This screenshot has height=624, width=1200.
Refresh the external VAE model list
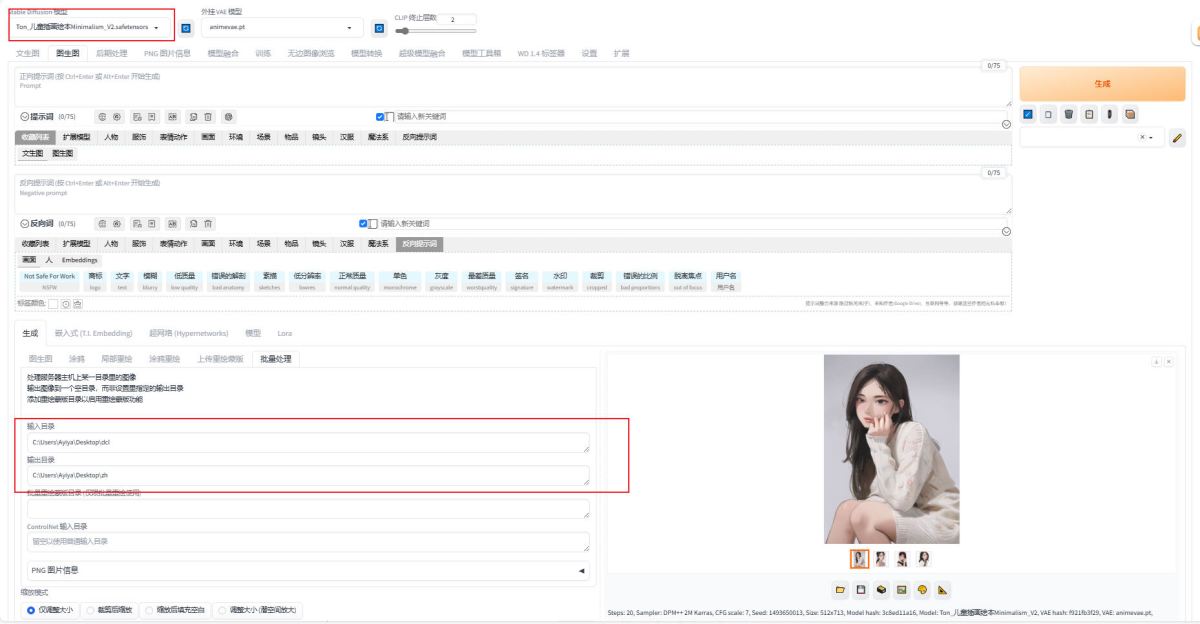[x=379, y=27]
